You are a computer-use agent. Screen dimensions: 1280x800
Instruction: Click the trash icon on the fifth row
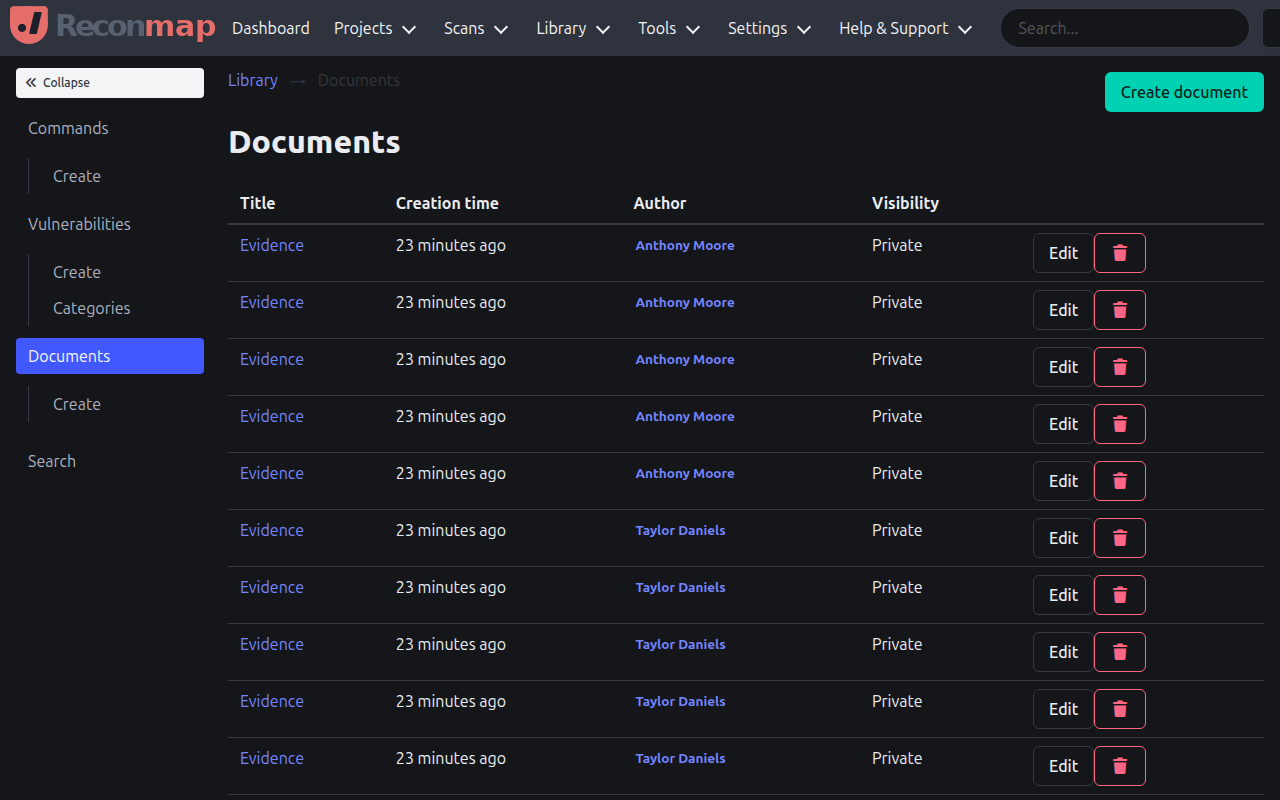[1119, 481]
